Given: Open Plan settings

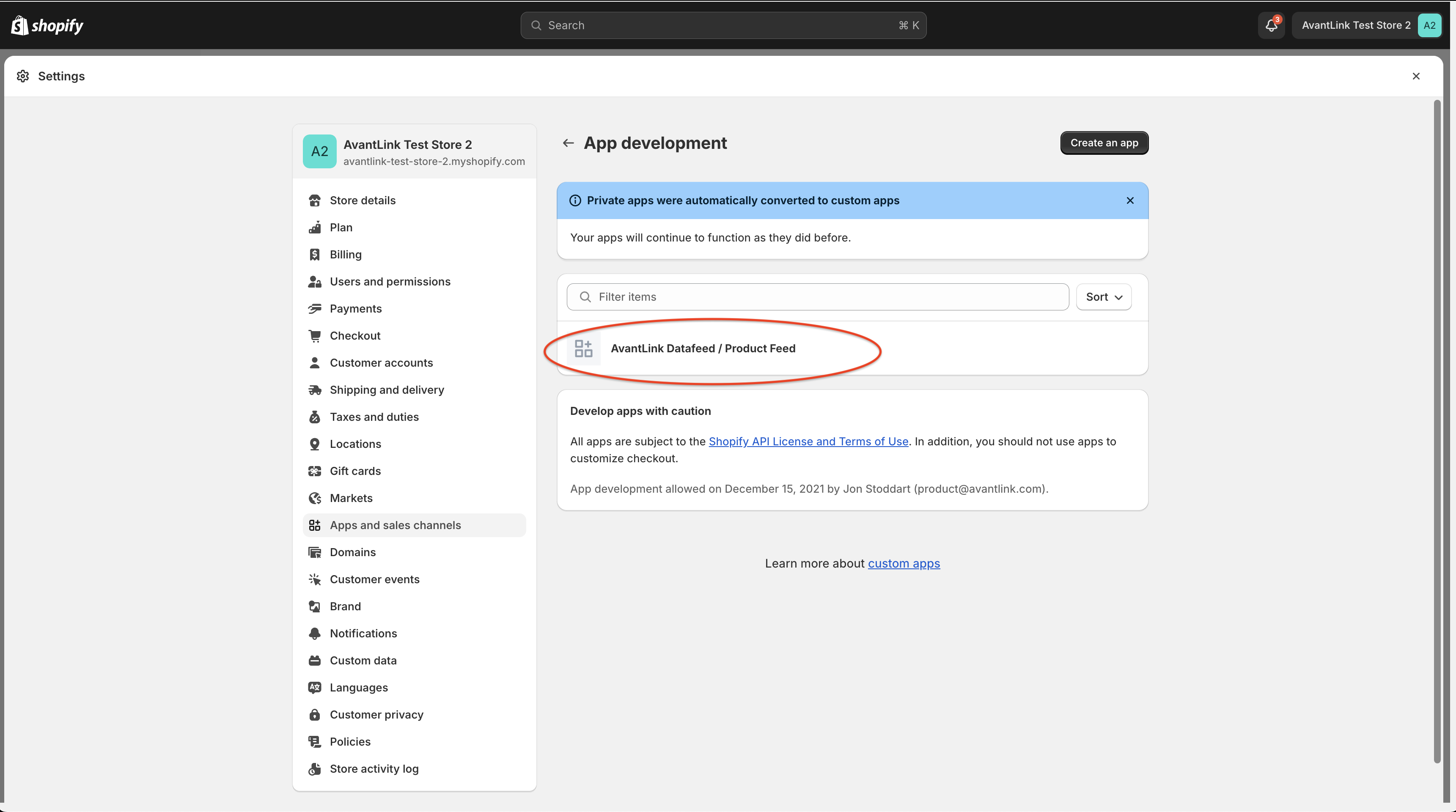Looking at the screenshot, I should click(414, 228).
